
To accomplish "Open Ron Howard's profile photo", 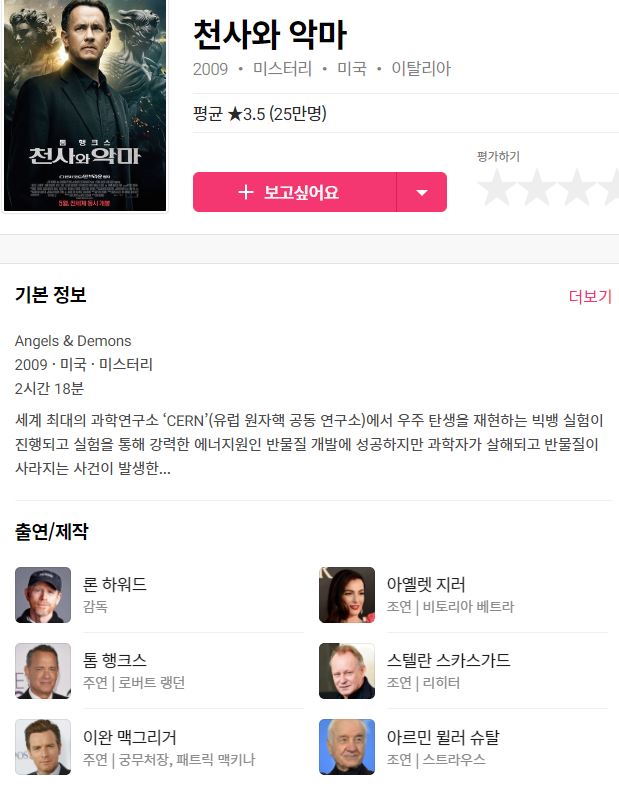I will pyautogui.click(x=43, y=595).
